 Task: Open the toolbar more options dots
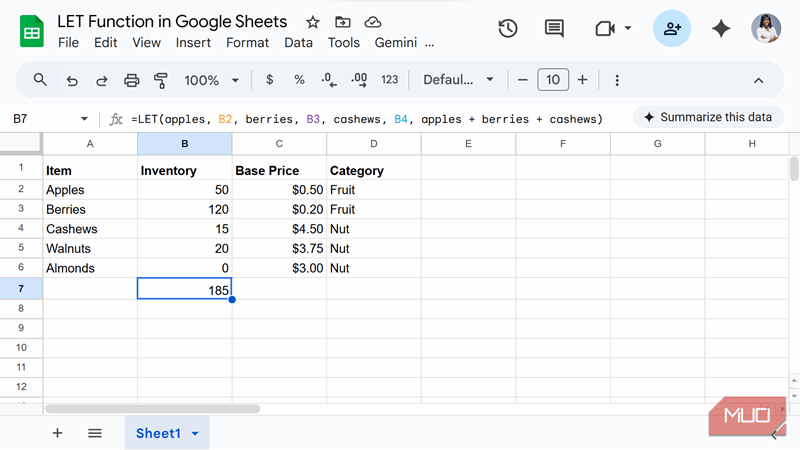[617, 80]
